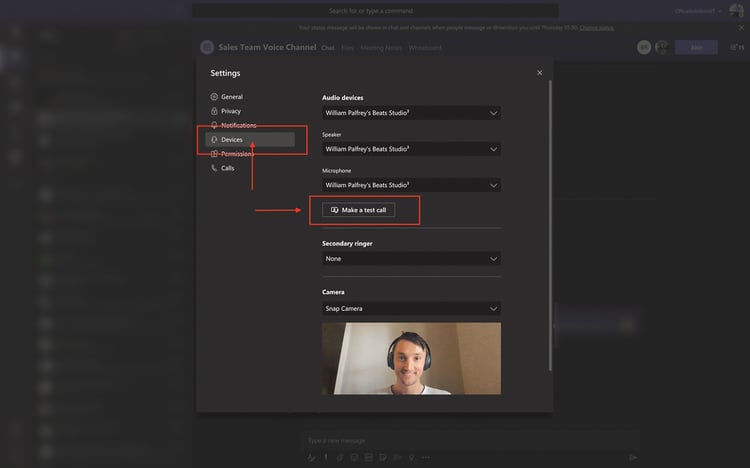750x468 pixels.
Task: Click the emoji icon in compose bar
Action: 354,457
